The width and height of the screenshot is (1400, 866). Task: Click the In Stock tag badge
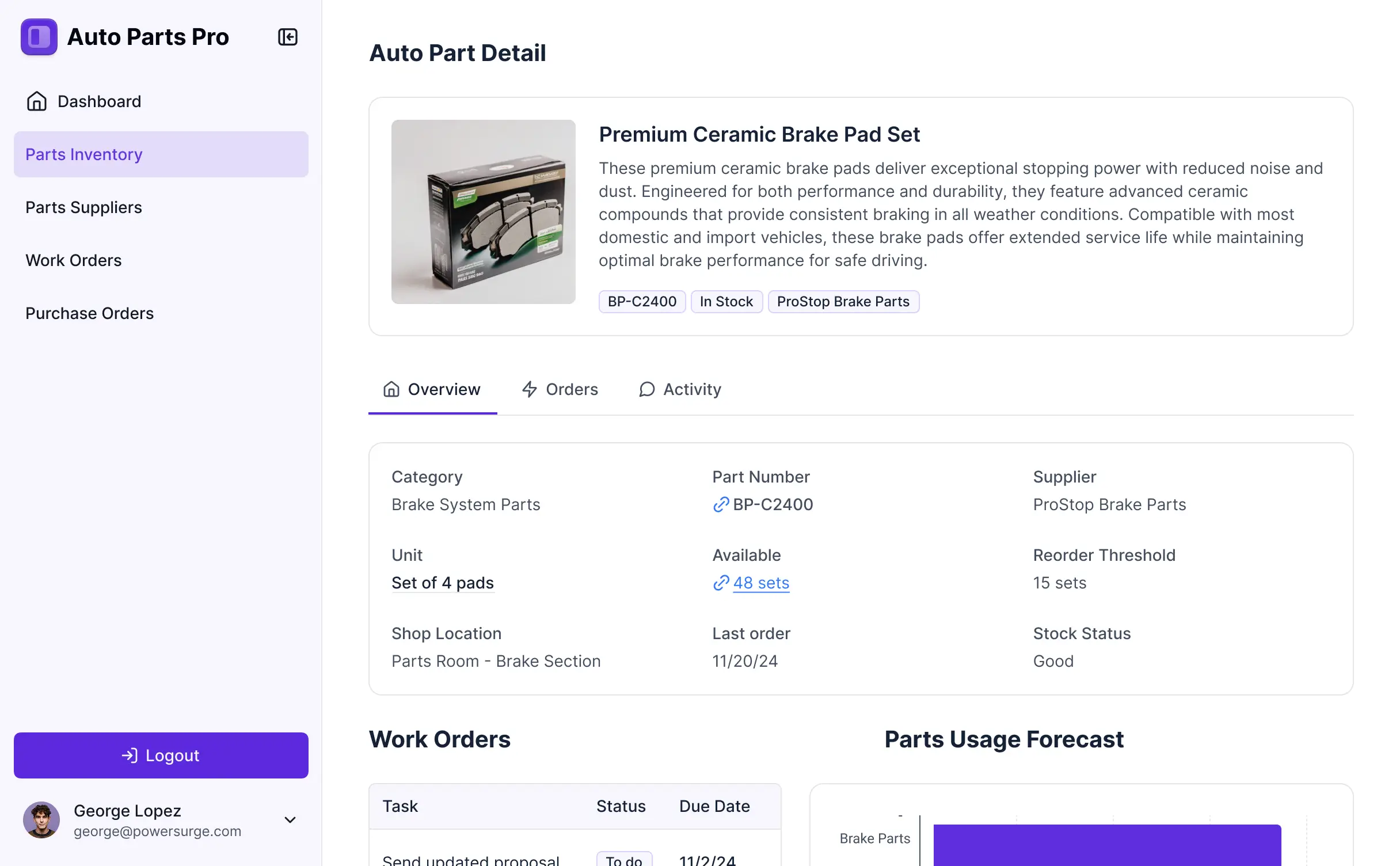point(726,302)
